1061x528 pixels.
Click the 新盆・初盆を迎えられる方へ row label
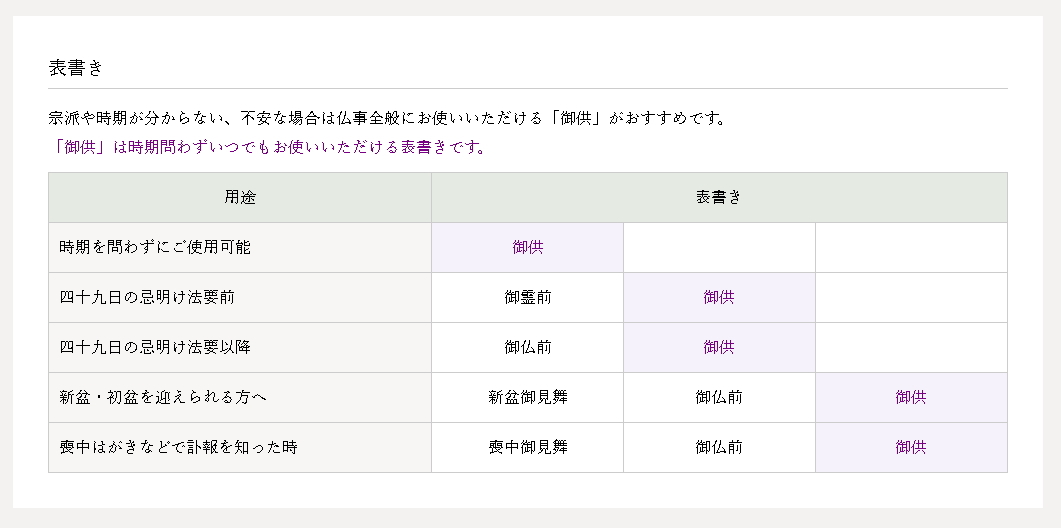coord(163,397)
